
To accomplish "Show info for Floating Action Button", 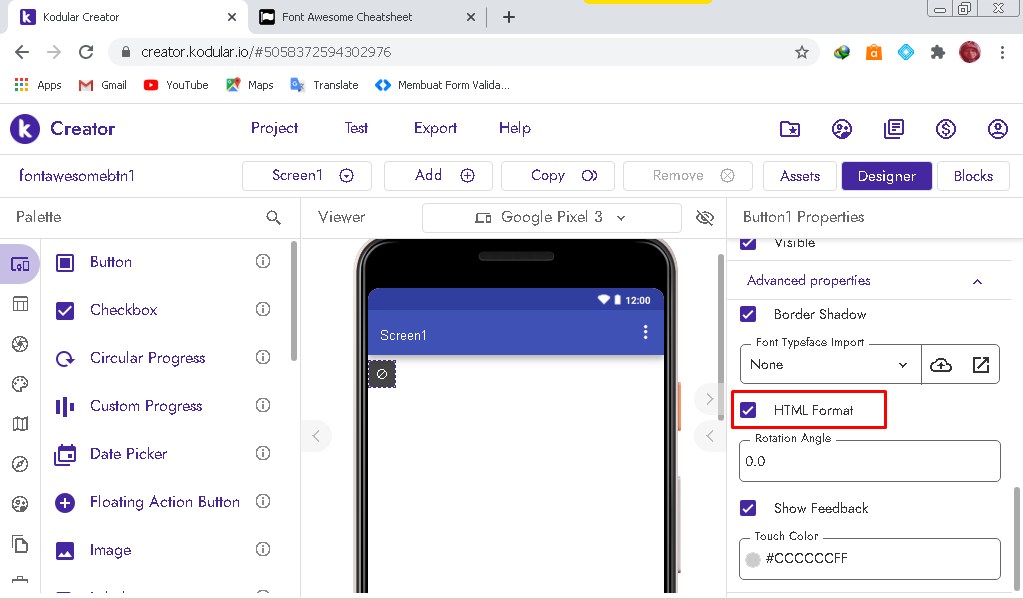I will pyautogui.click(x=263, y=501).
